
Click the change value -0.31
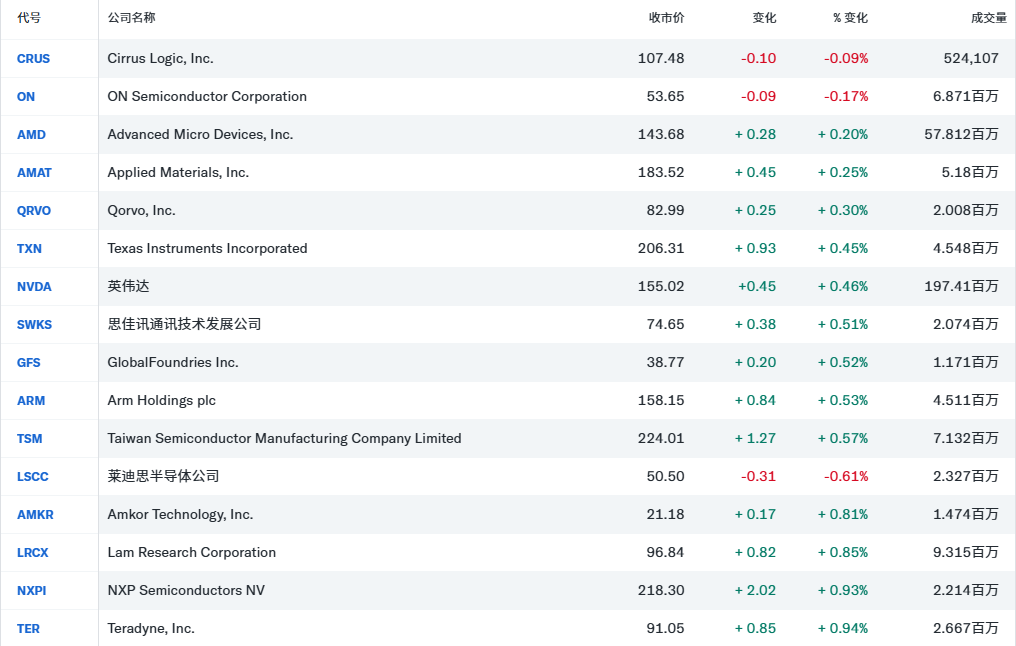tap(759, 477)
